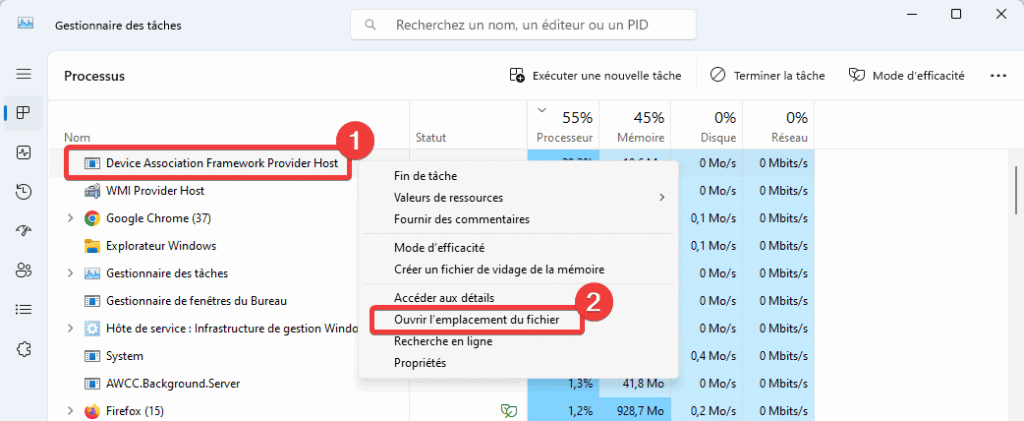This screenshot has height=421, width=1024.
Task: Select the Processus sidebar icon
Action: point(24,113)
